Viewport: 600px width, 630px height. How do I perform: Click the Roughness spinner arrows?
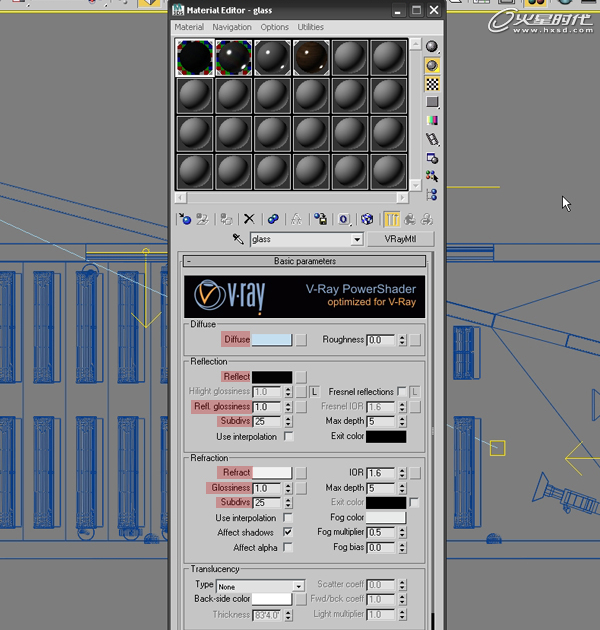(402, 340)
